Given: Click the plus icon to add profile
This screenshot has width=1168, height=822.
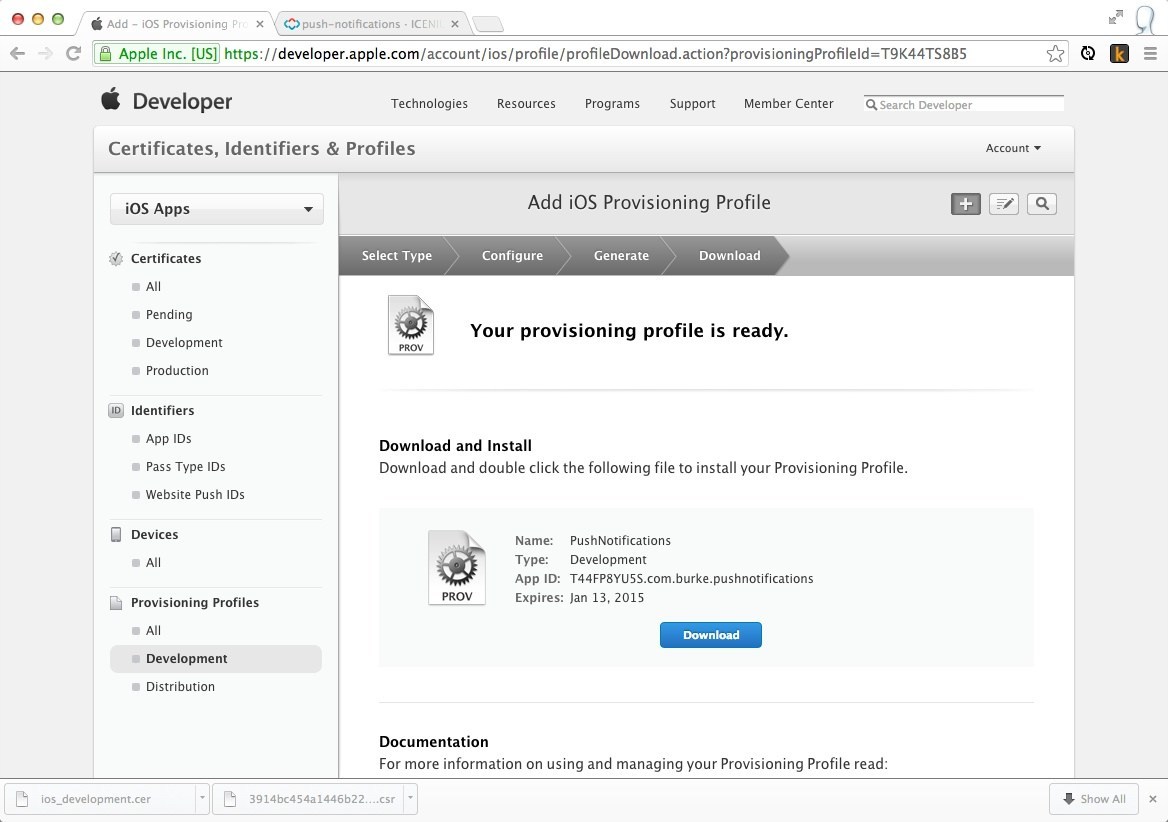Looking at the screenshot, I should click(x=965, y=204).
